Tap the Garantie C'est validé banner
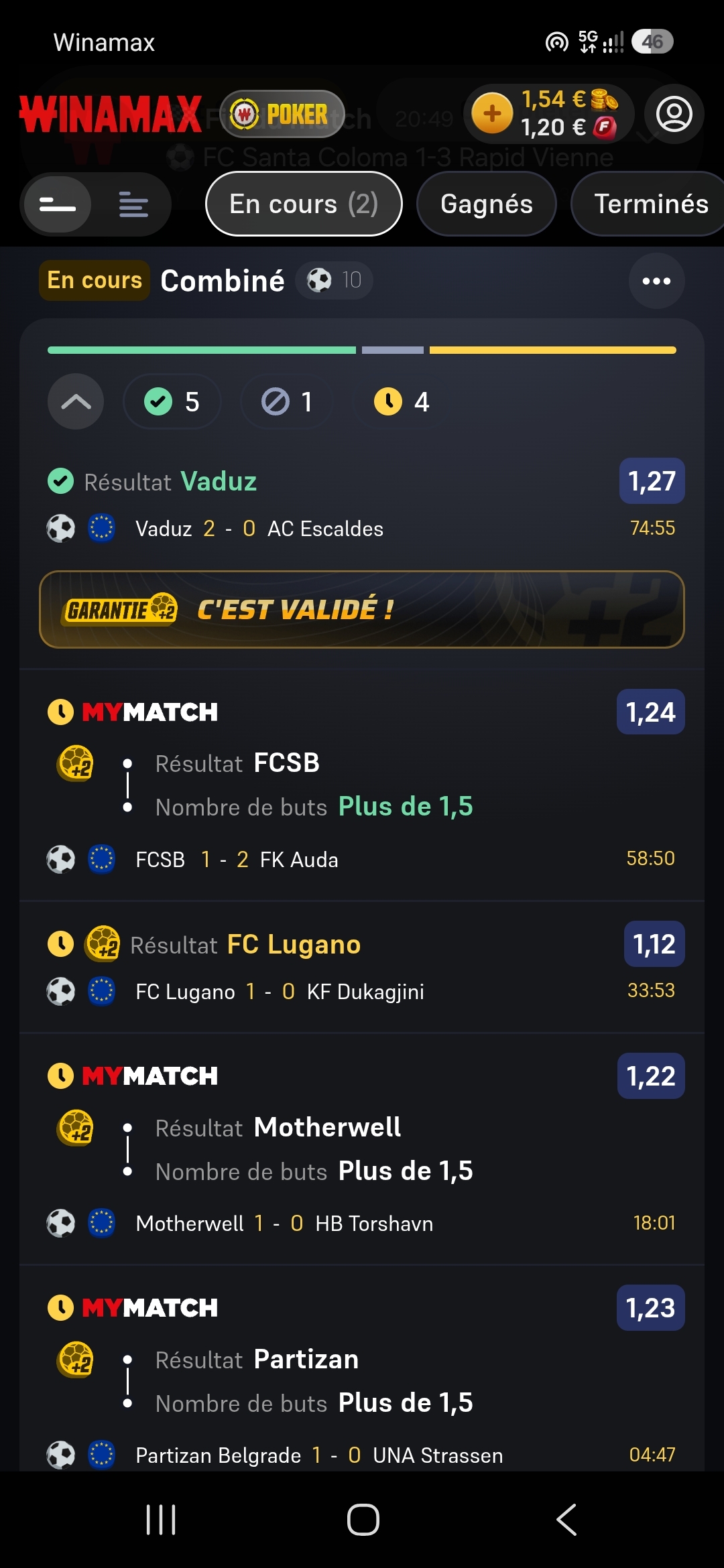The width and height of the screenshot is (724, 1568). click(x=362, y=609)
